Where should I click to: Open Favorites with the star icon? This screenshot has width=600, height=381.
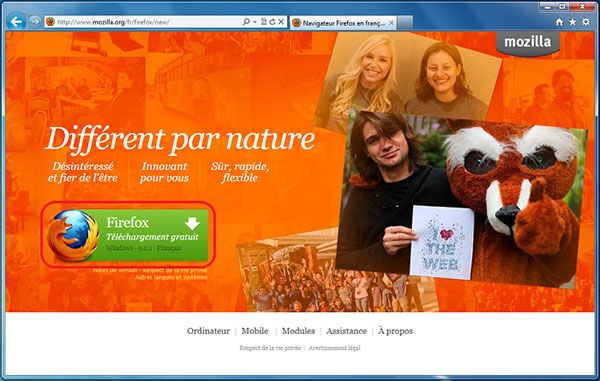572,22
